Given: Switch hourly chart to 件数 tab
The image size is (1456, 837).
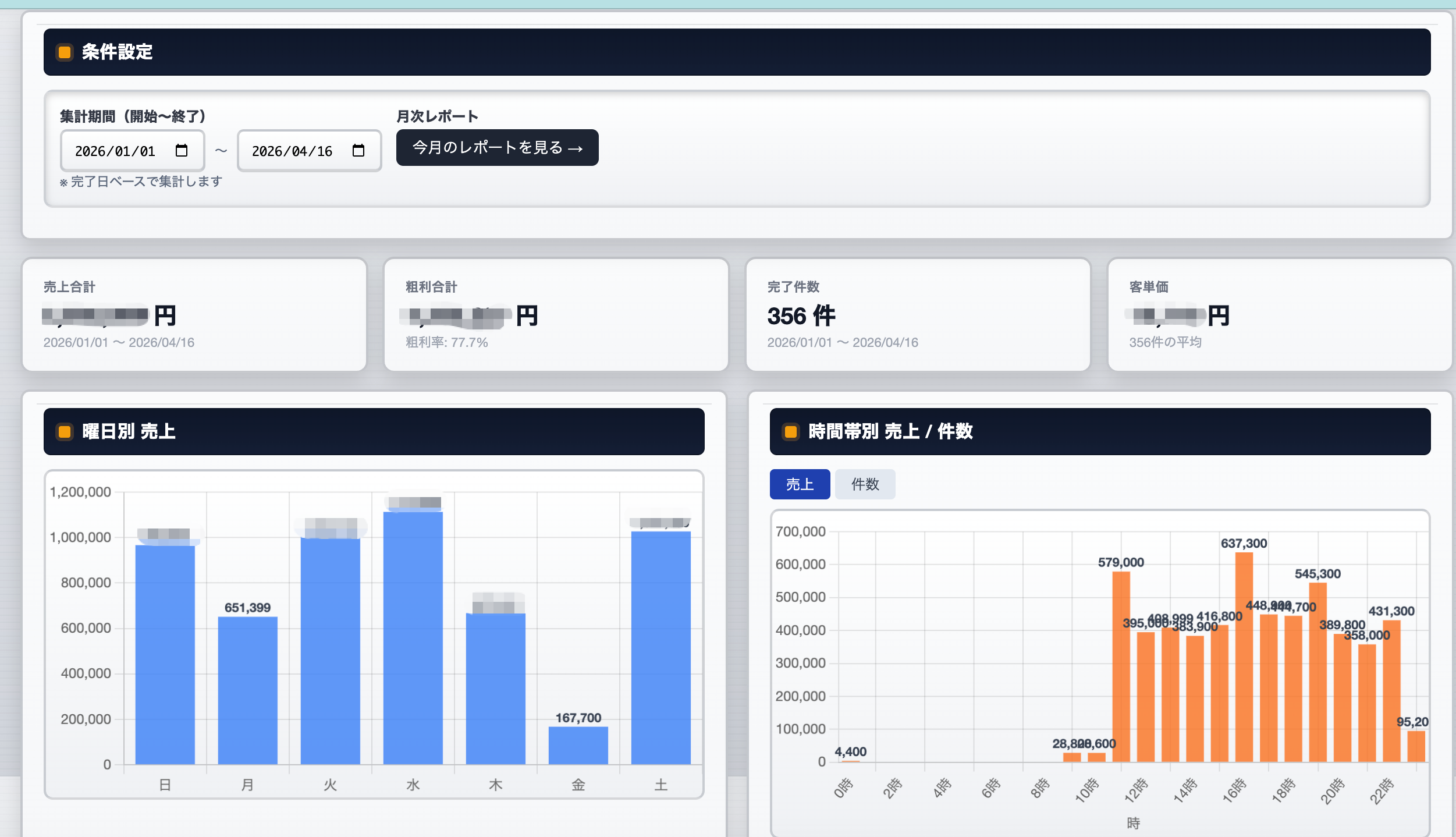Looking at the screenshot, I should click(865, 484).
